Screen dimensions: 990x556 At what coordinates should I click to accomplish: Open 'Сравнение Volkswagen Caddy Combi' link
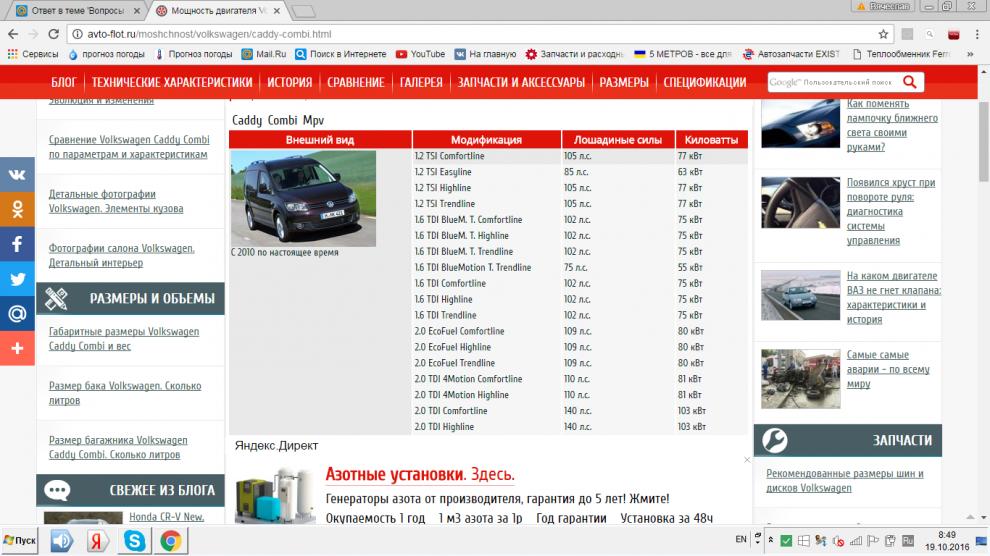pyautogui.click(x=129, y=147)
